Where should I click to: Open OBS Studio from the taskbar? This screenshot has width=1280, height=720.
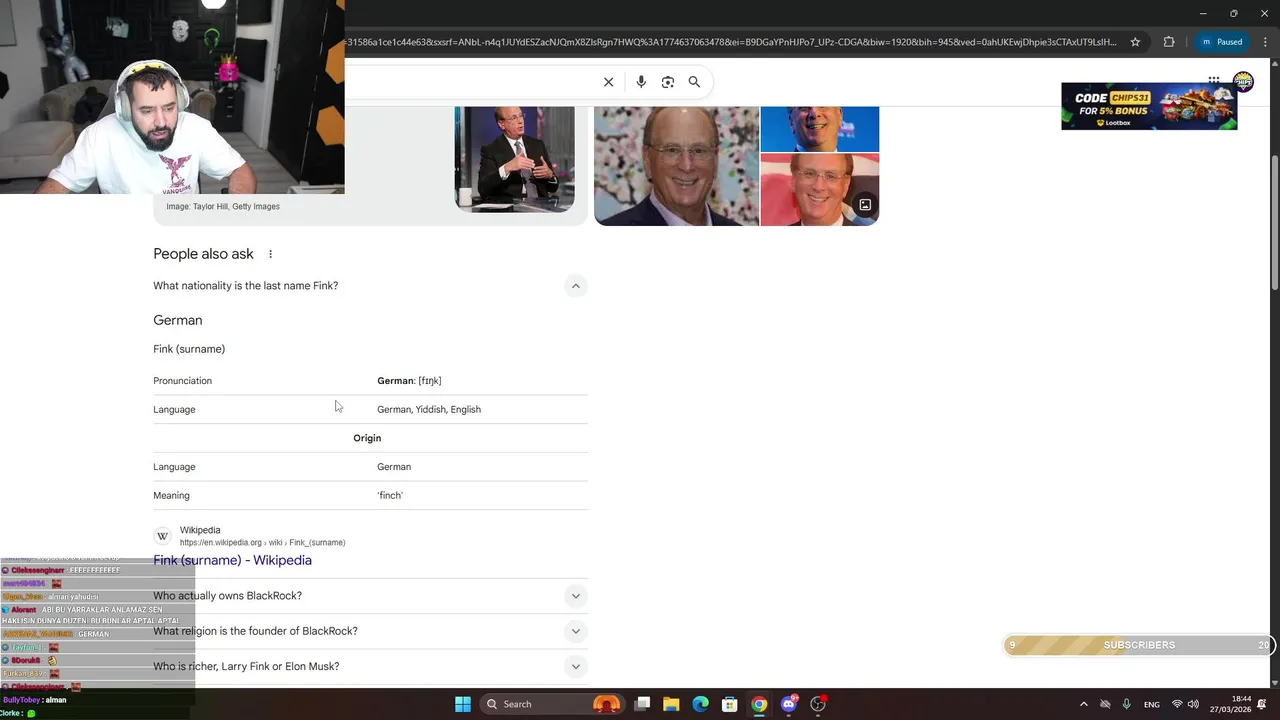818,704
